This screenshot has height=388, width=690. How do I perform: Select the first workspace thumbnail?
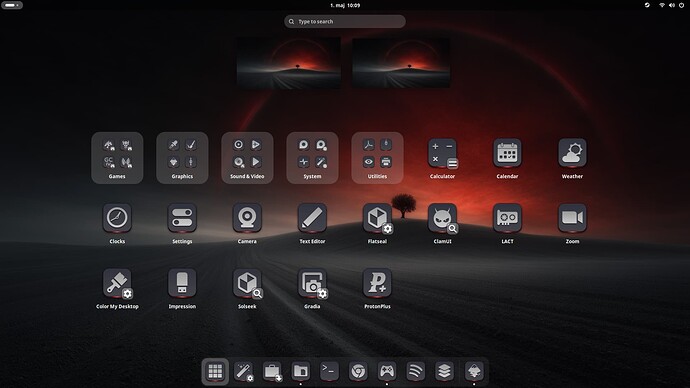click(289, 62)
